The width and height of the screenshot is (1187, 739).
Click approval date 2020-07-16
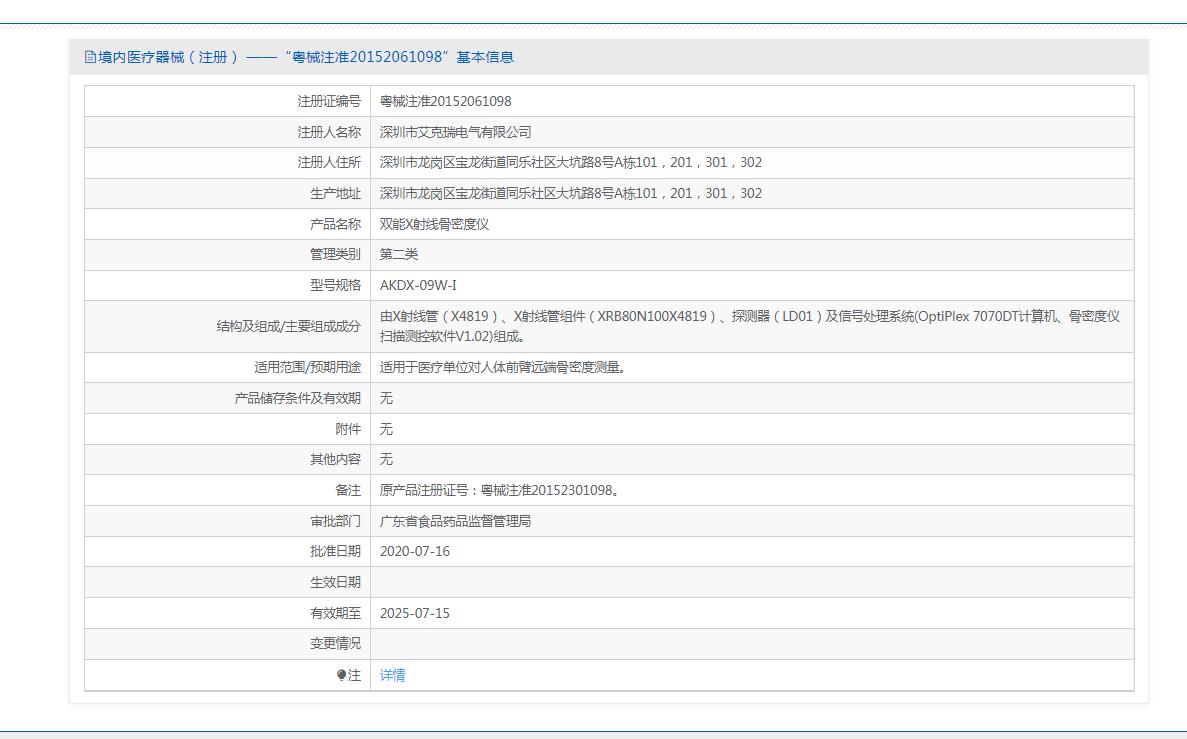pos(415,552)
